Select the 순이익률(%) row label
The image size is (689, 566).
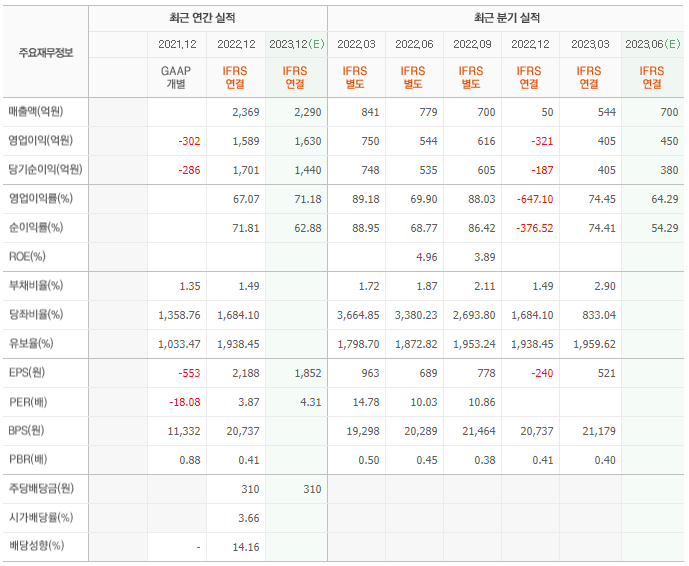coord(36,228)
